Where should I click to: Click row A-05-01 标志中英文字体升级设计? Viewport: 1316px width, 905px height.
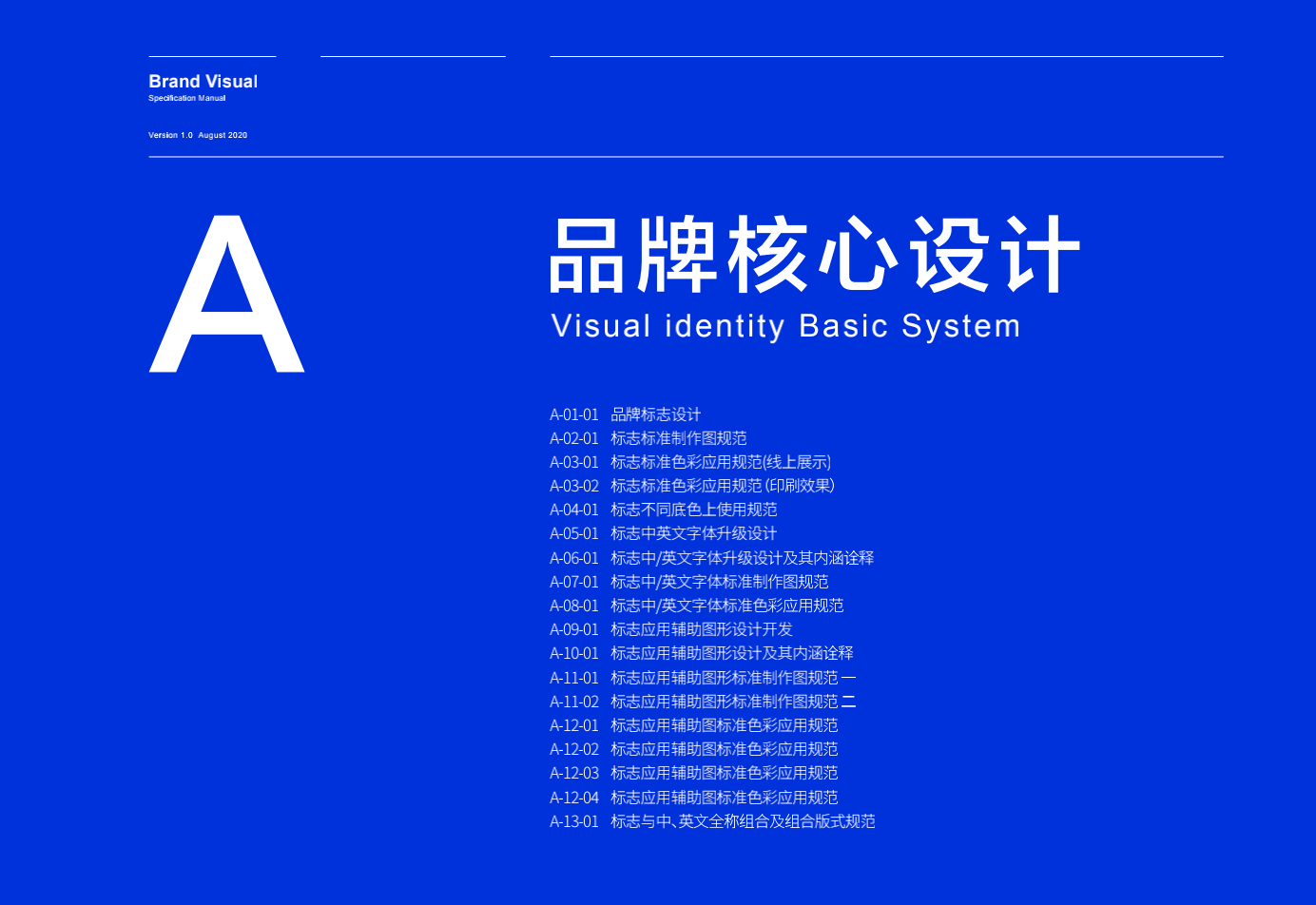pos(664,533)
